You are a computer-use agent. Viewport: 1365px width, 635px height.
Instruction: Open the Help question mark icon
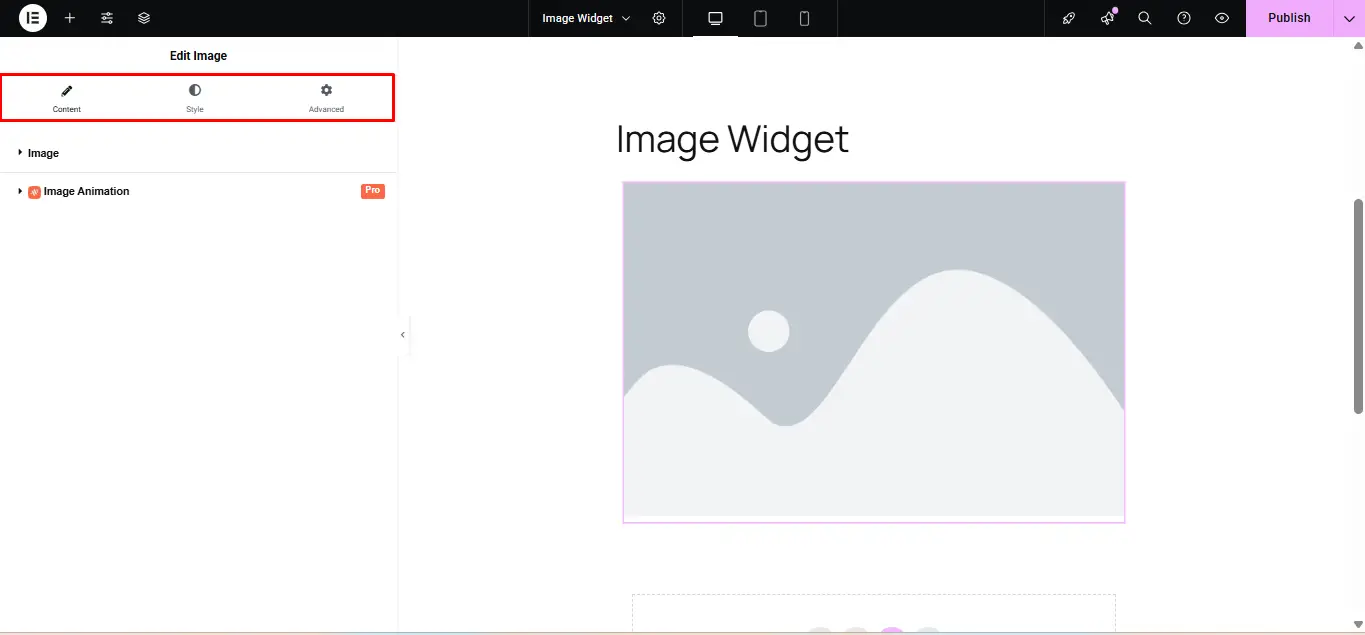pos(1184,18)
